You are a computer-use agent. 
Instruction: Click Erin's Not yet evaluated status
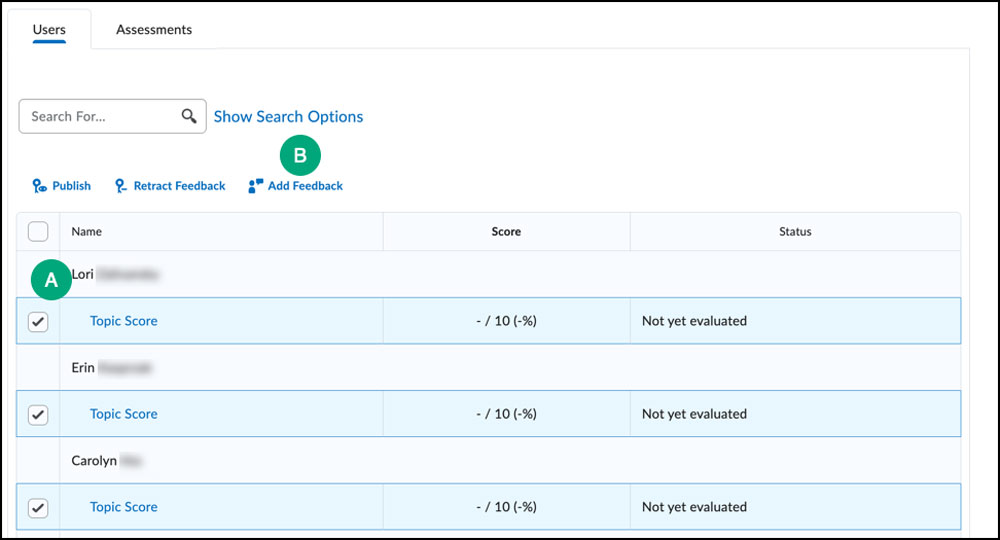pos(695,414)
